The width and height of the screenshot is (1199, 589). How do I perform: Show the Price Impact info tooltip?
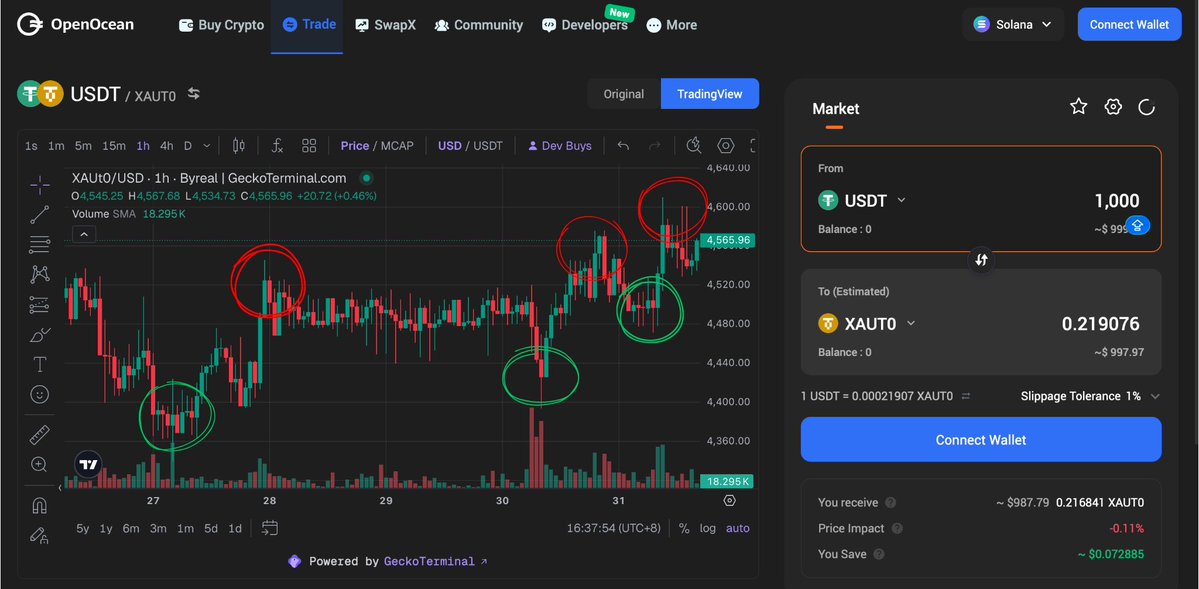tap(897, 529)
